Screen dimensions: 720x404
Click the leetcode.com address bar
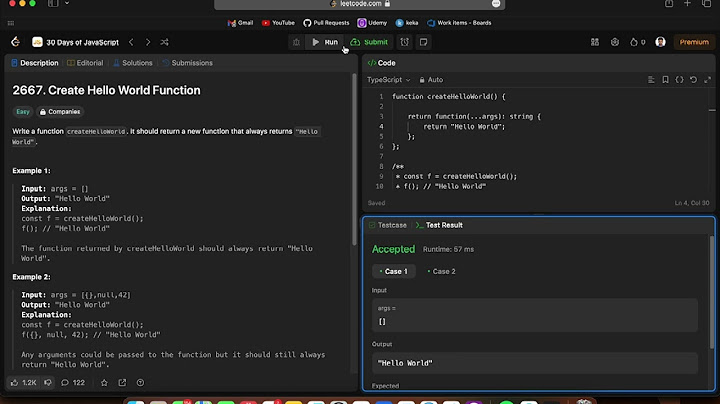pos(360,4)
